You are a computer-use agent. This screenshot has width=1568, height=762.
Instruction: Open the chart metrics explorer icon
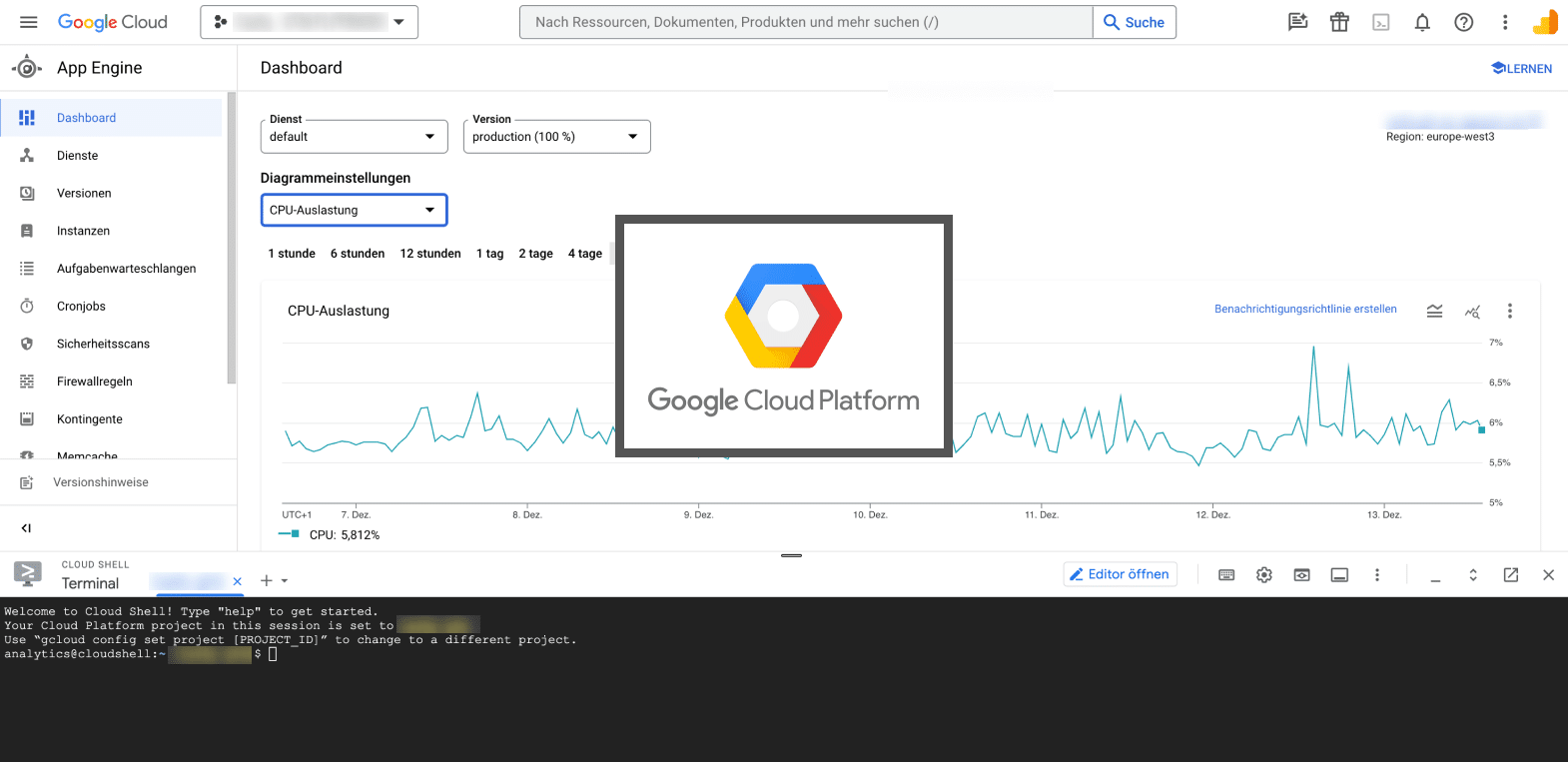pyautogui.click(x=1472, y=312)
